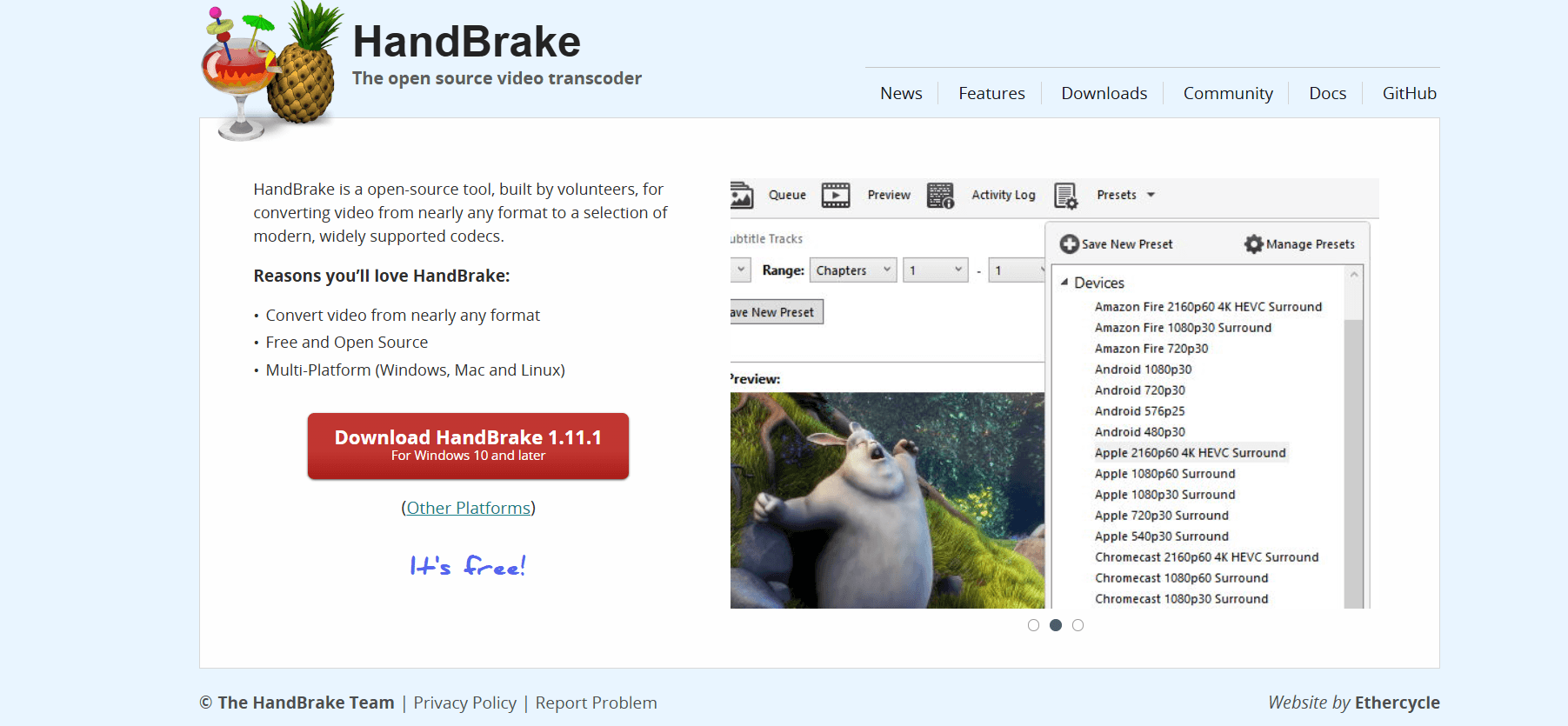Click the Subtitle Tracks tab label
The width and height of the screenshot is (1568, 726).
pos(766,239)
